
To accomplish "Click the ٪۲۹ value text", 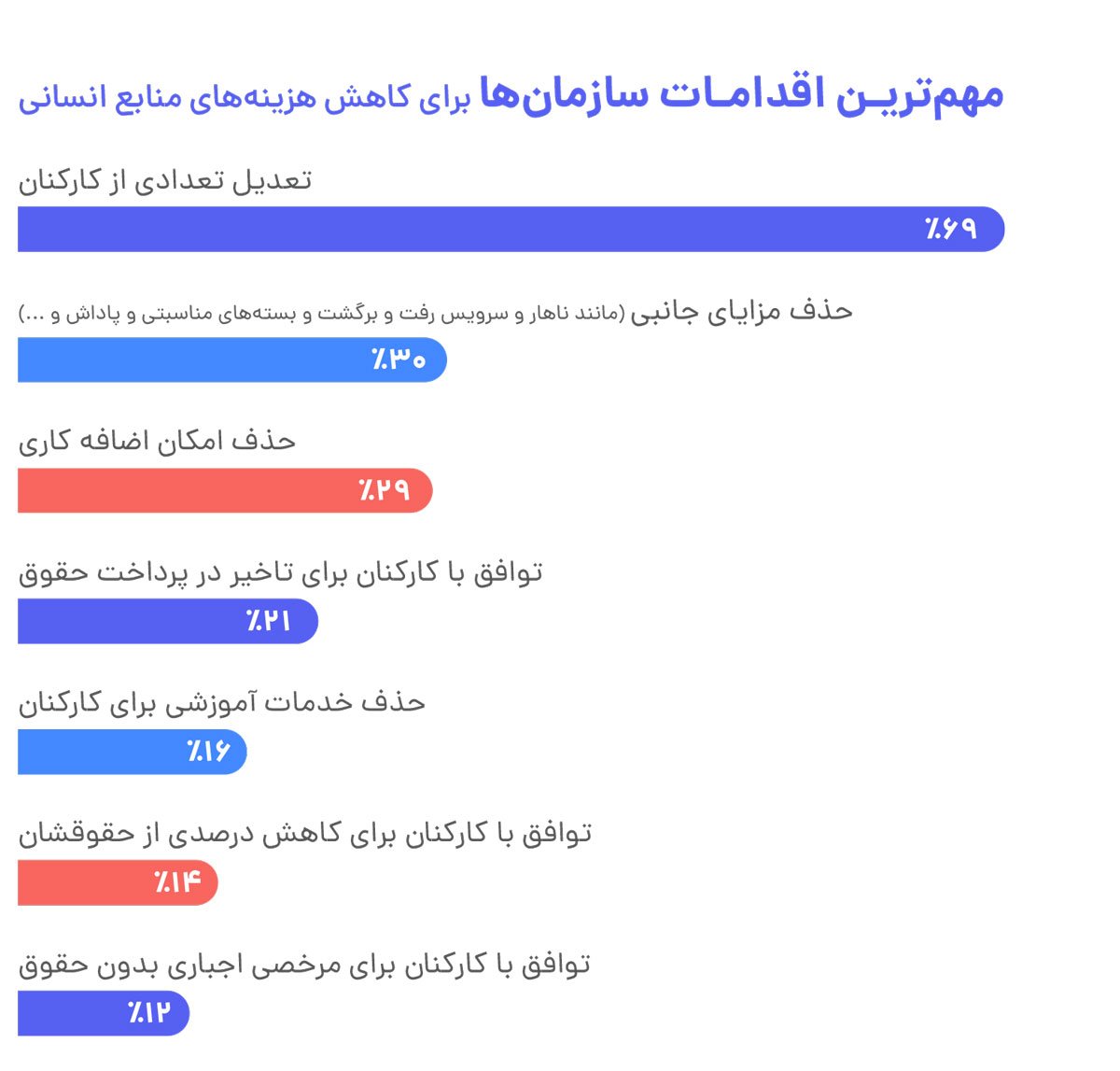I will [385, 490].
